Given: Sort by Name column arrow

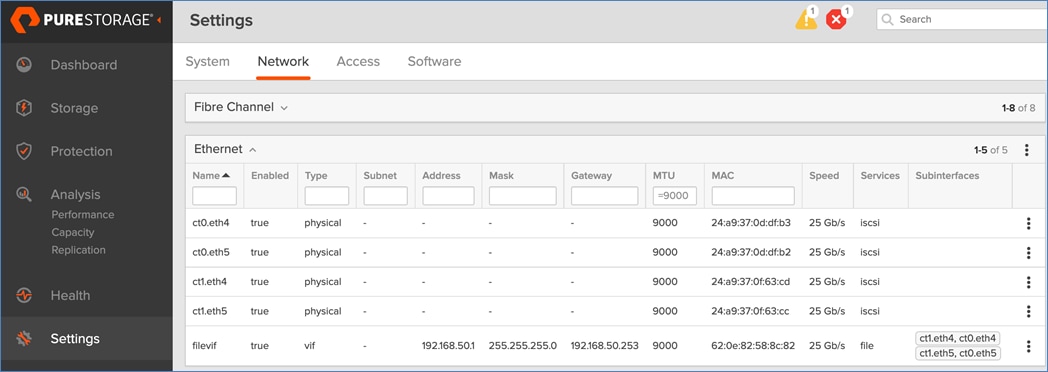Looking at the screenshot, I should 226,176.
